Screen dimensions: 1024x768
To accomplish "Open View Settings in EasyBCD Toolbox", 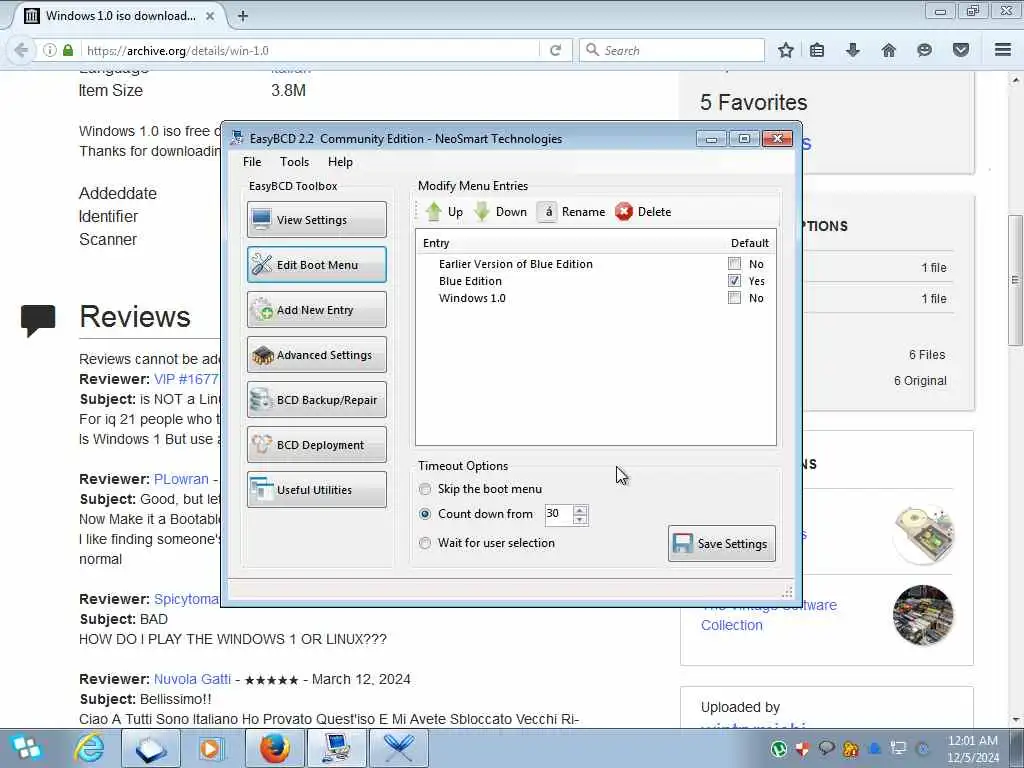I will click(x=317, y=219).
